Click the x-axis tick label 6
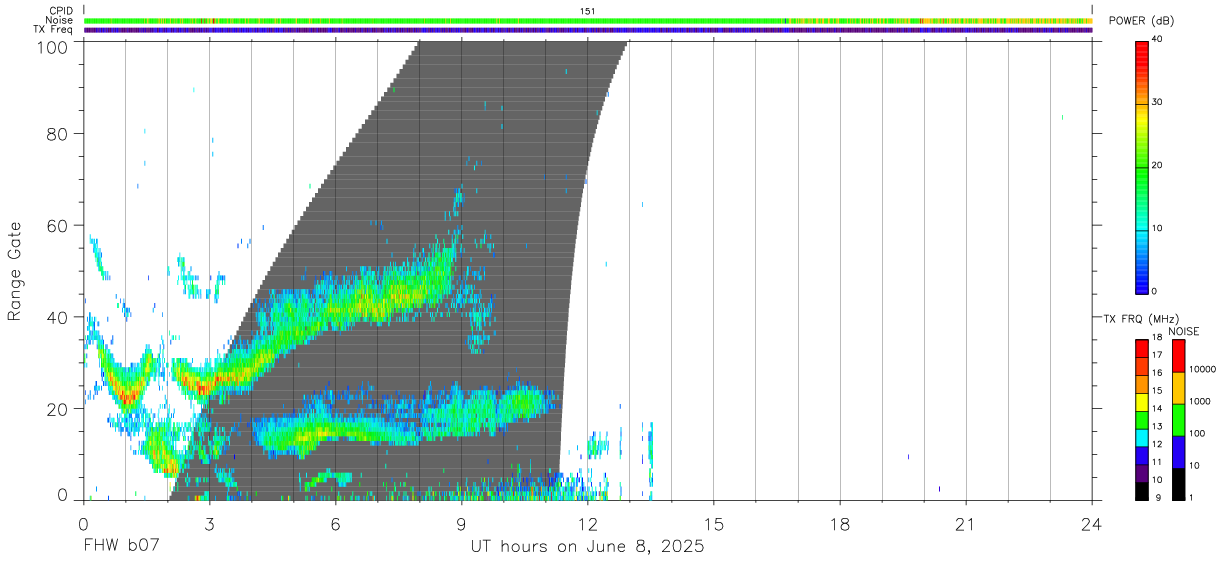 [x=335, y=524]
